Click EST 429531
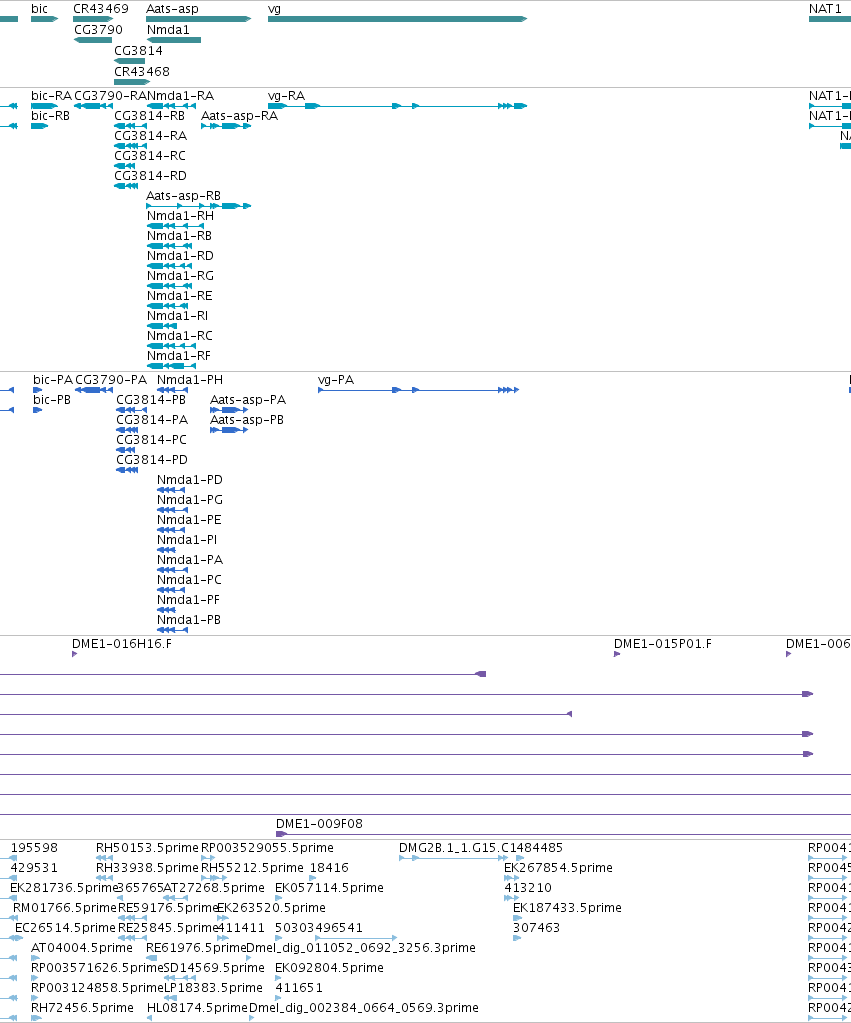 coord(34,868)
